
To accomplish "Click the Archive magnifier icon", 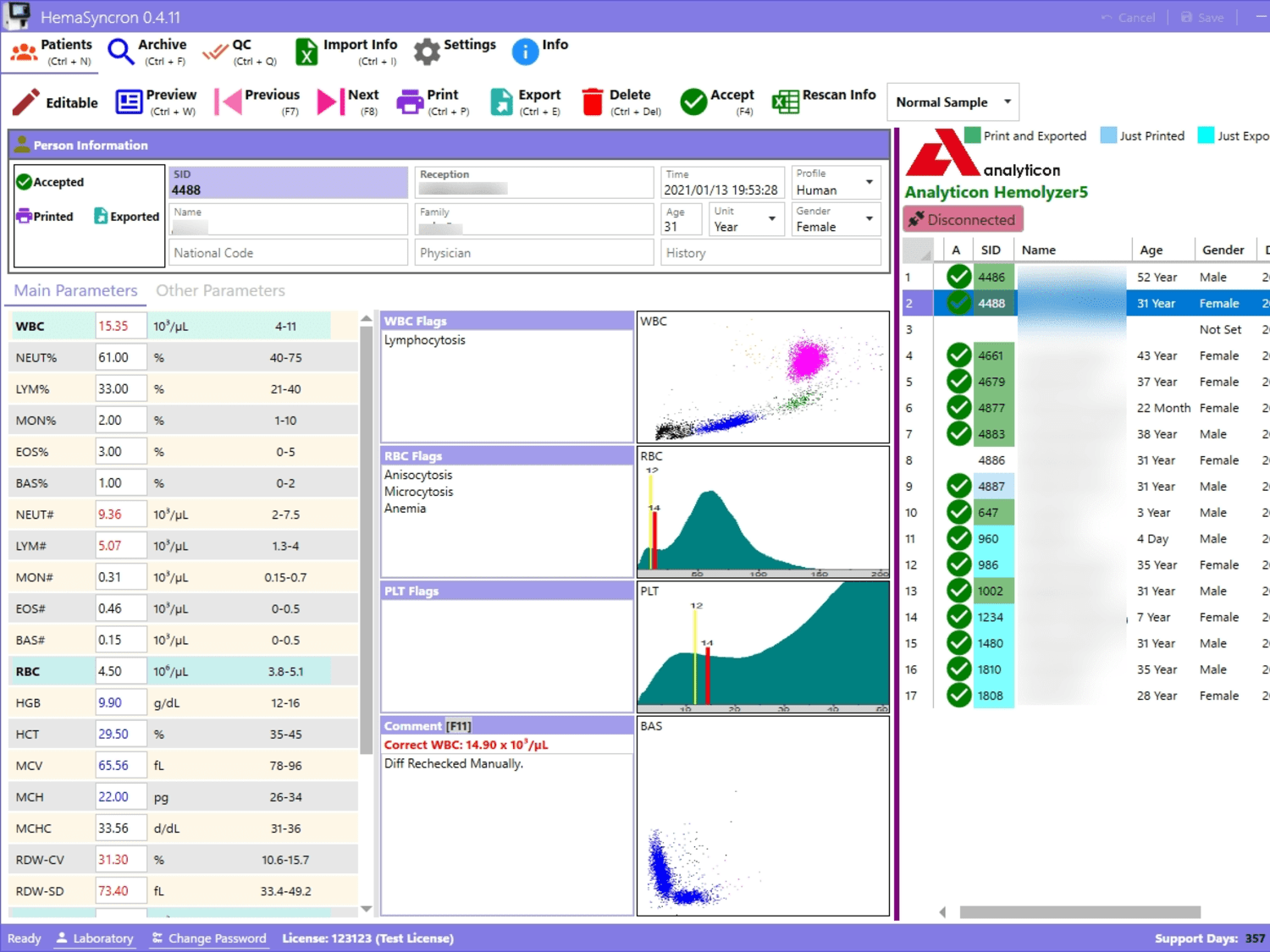I will (121, 52).
